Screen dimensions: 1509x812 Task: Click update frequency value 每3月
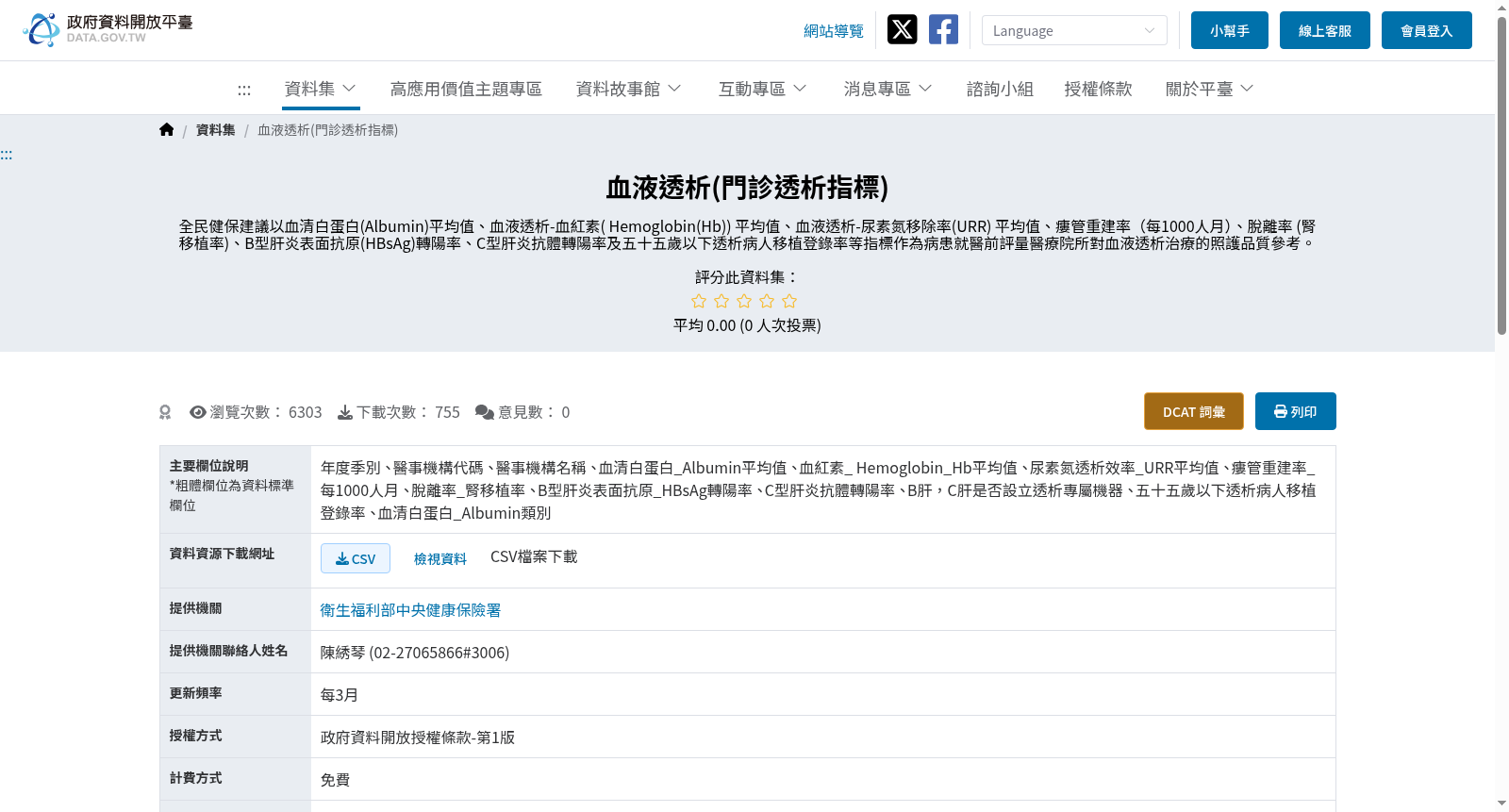340,695
